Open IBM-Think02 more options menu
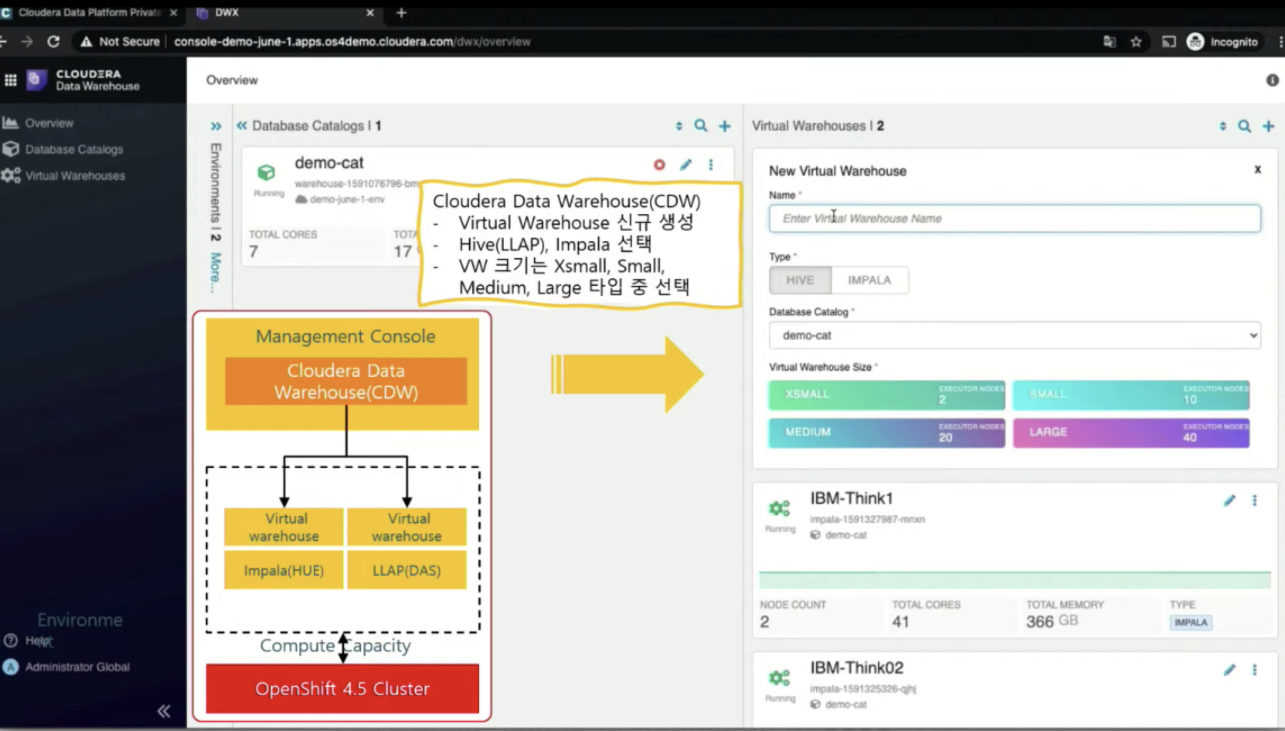Screen dimensions: 1285x731 1255,670
